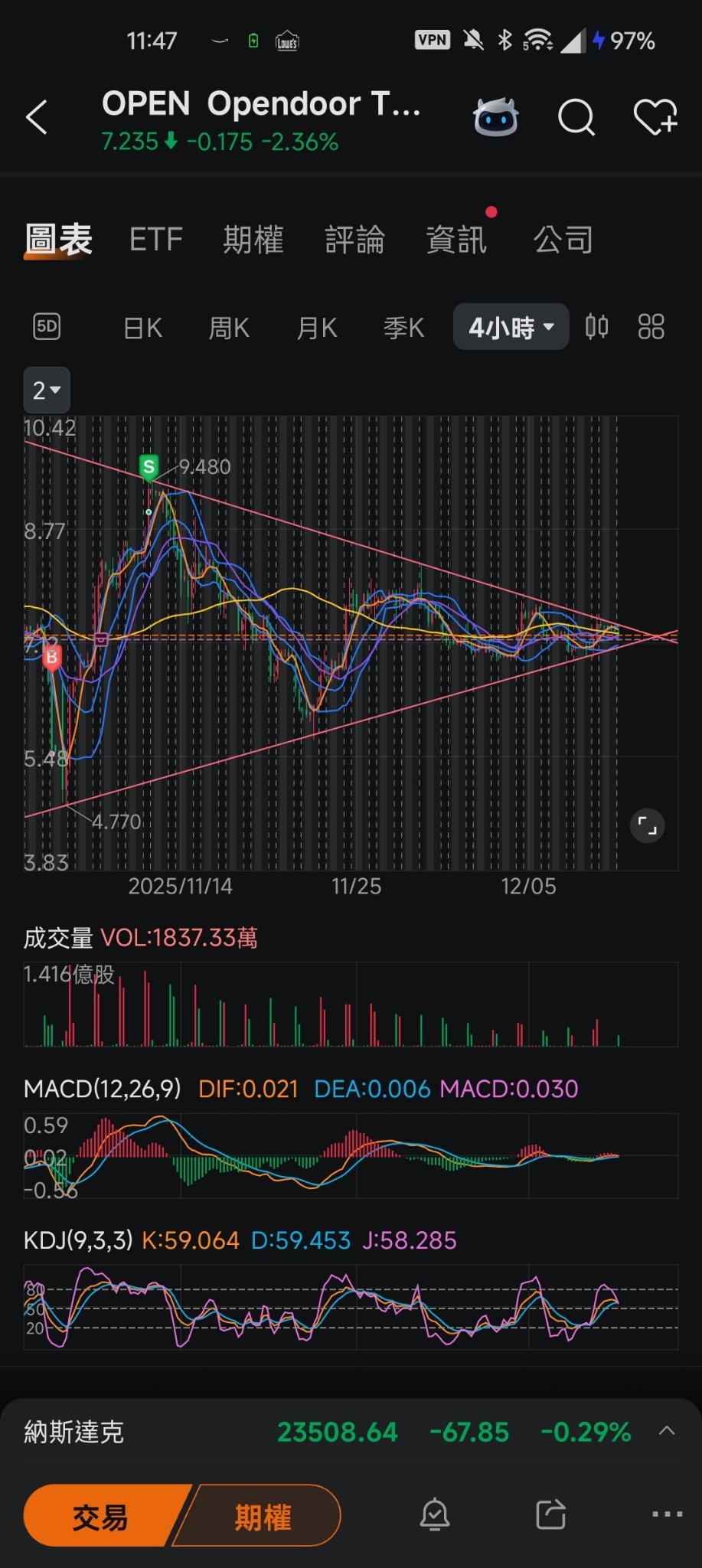Go back using the arrow icon
The height and width of the screenshot is (1568, 702).
pyautogui.click(x=37, y=117)
